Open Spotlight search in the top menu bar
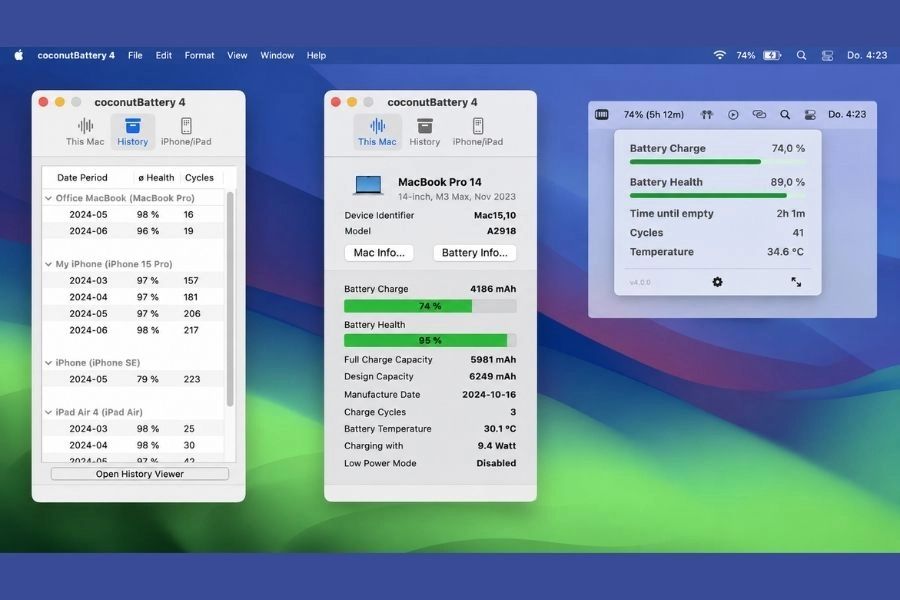The height and width of the screenshot is (600, 900). click(x=801, y=55)
